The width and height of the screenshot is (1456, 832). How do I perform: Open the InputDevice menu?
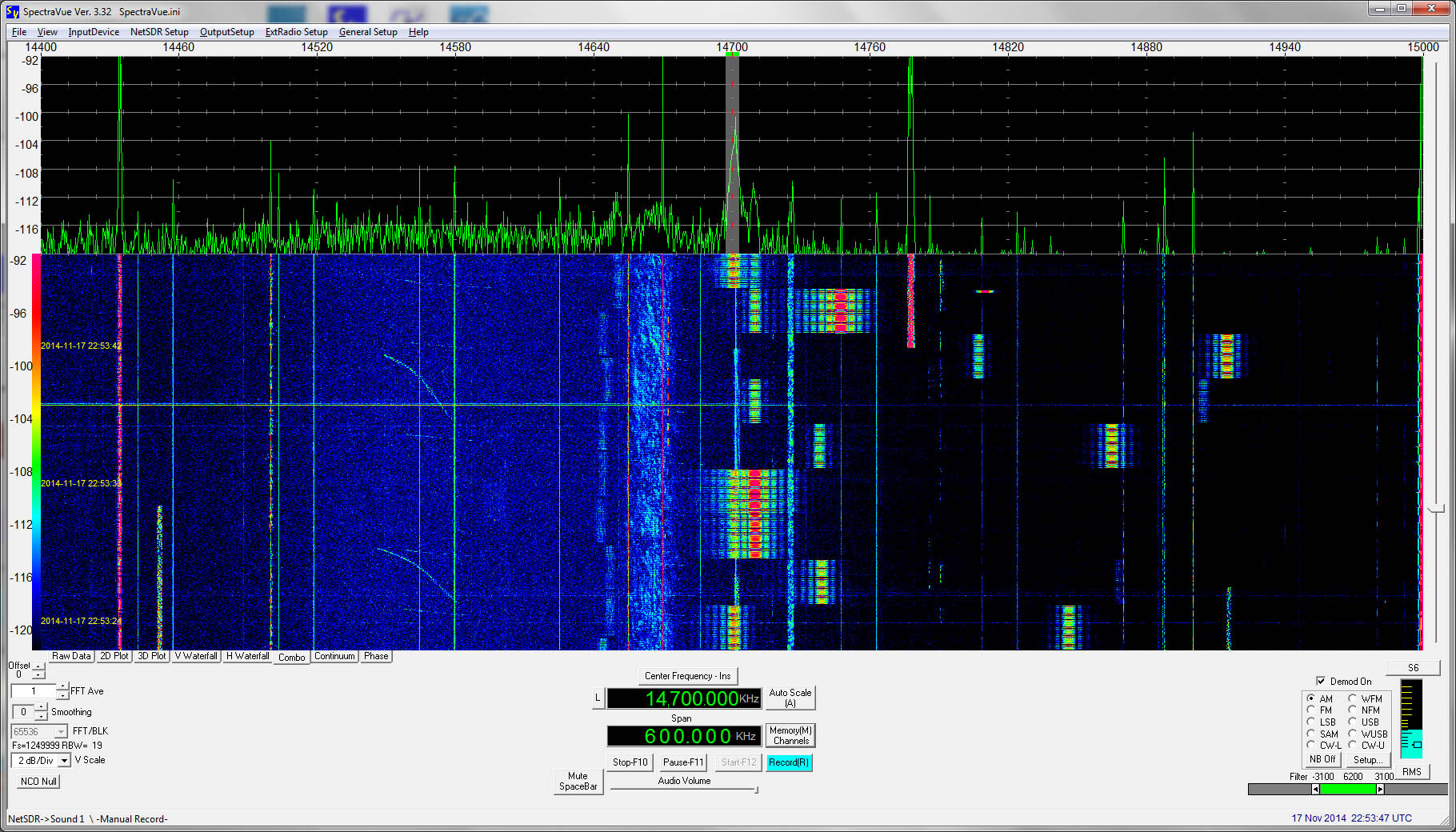94,32
